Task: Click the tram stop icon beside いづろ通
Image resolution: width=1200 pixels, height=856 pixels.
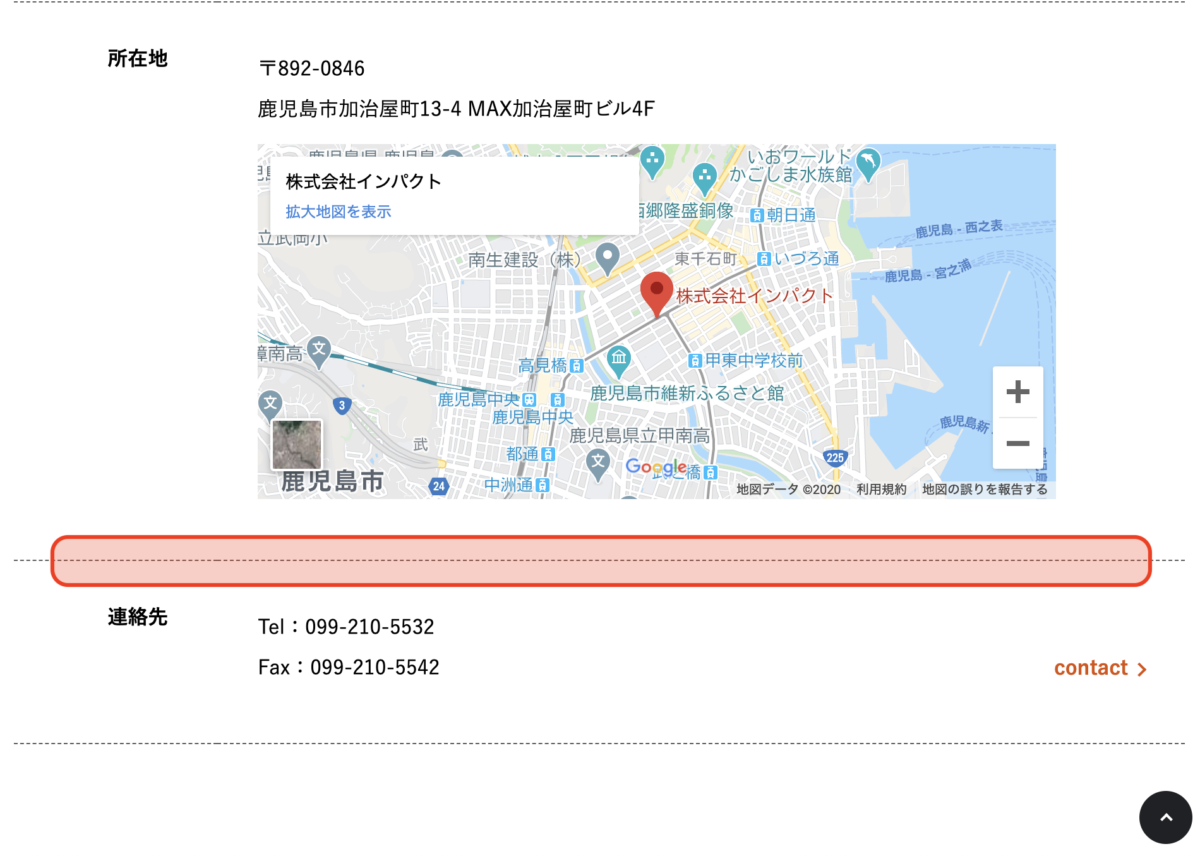Action: (765, 259)
